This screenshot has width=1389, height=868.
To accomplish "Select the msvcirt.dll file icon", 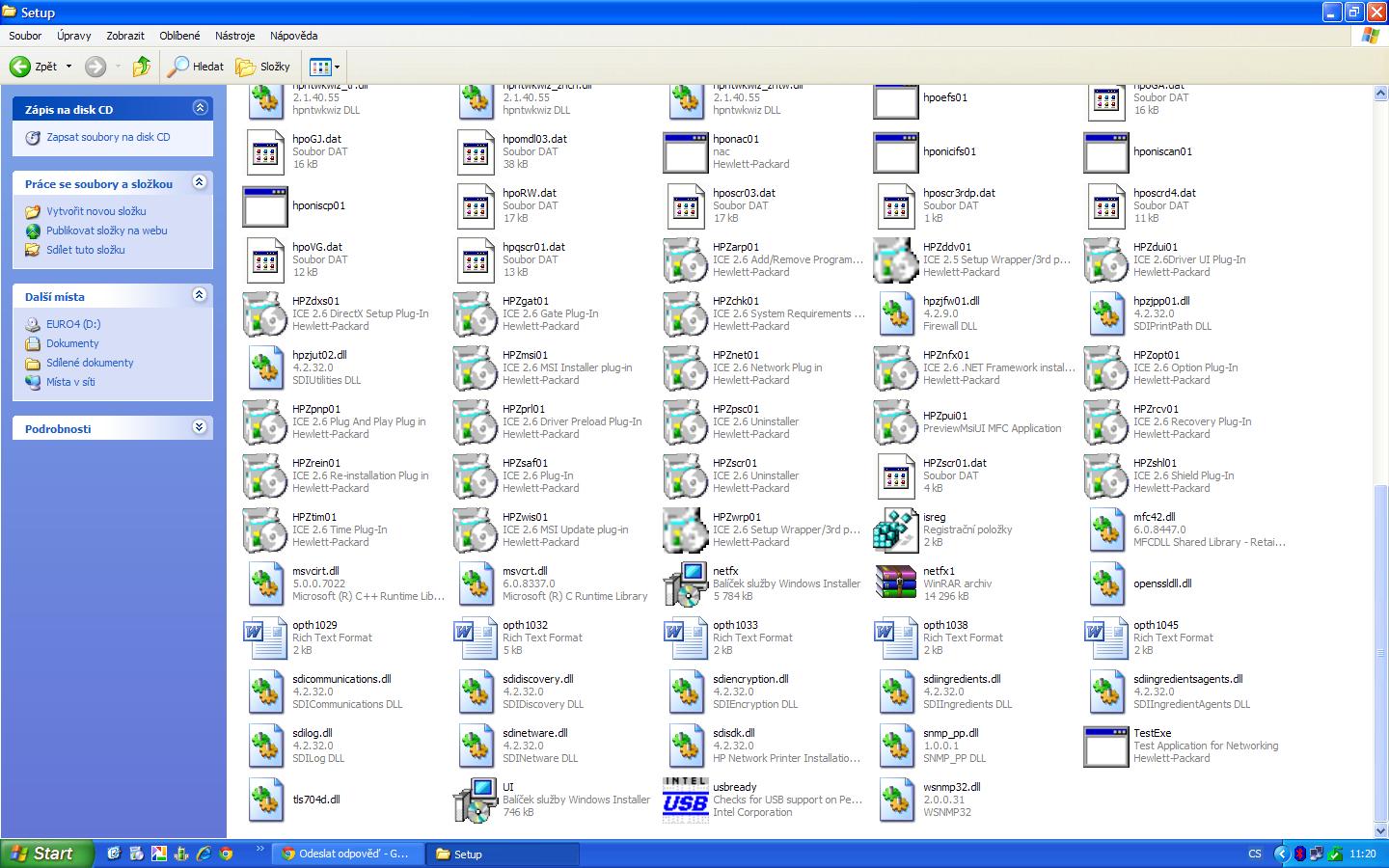I will coord(265,584).
